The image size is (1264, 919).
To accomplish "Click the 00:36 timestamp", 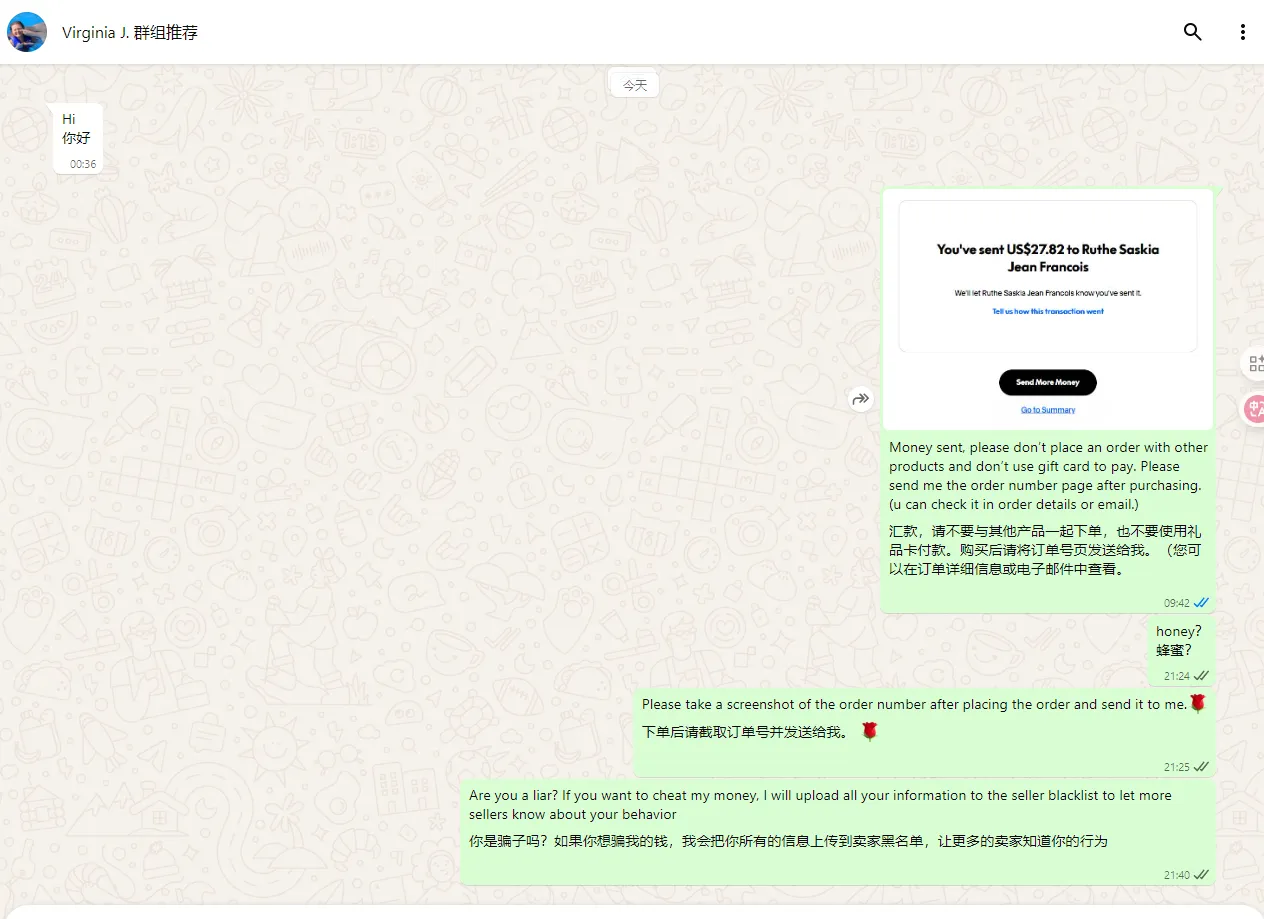I will (83, 164).
